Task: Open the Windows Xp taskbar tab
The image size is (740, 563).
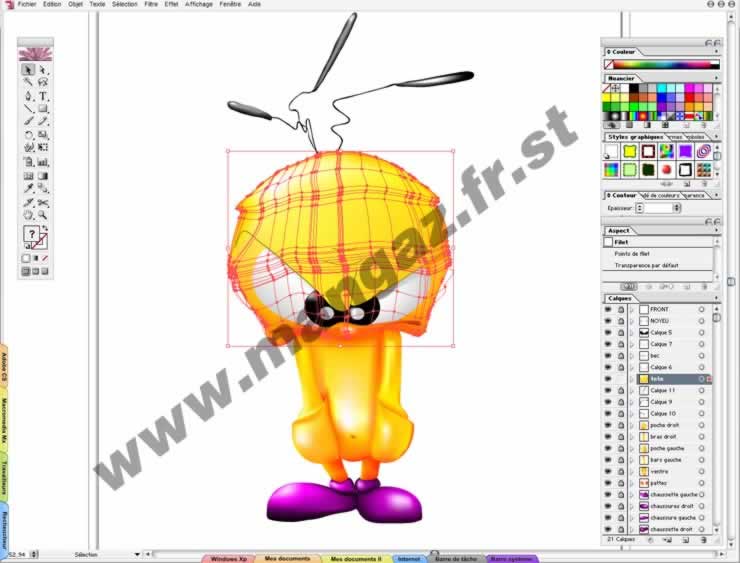Action: point(229,559)
